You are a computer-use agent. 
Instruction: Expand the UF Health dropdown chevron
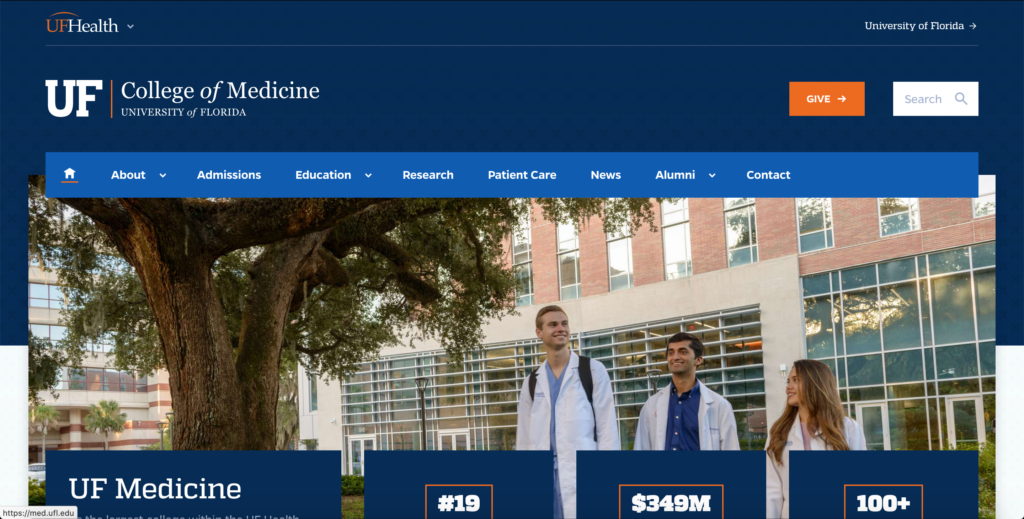pyautogui.click(x=131, y=27)
